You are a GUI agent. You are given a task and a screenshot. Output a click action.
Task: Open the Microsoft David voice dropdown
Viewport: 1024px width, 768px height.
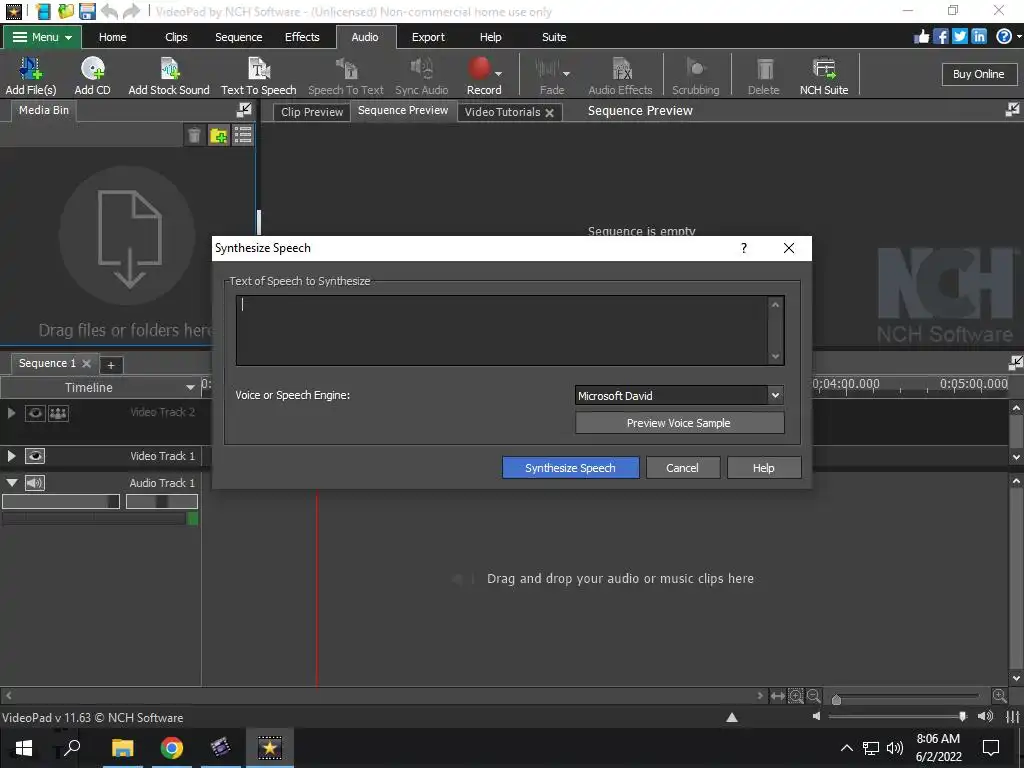point(775,395)
